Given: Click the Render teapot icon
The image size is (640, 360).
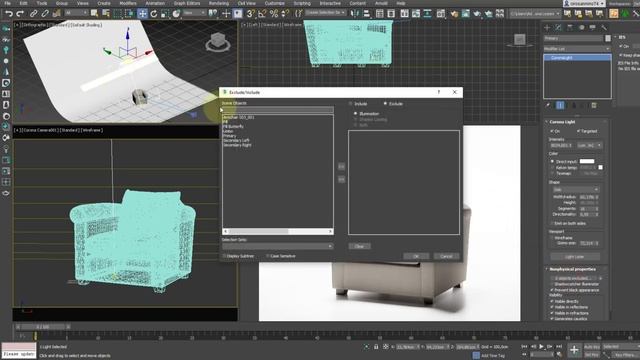Looking at the screenshot, I should tap(477, 13).
